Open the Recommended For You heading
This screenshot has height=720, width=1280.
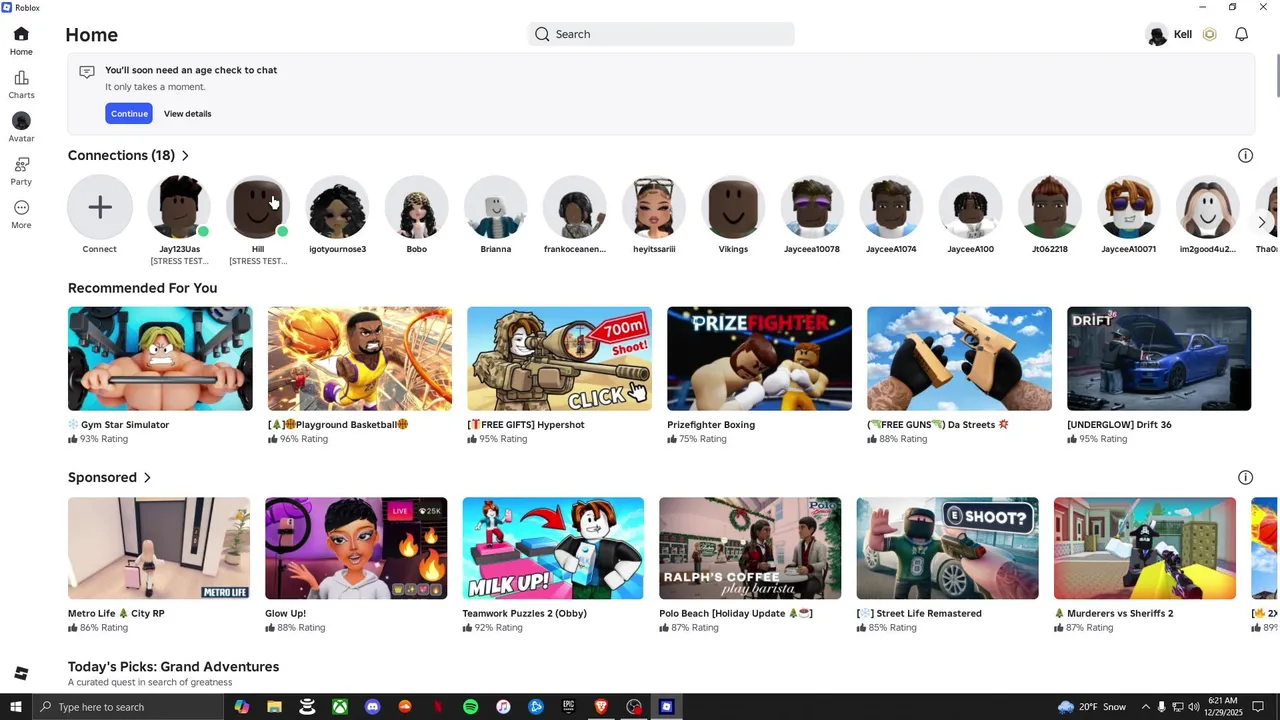[142, 288]
